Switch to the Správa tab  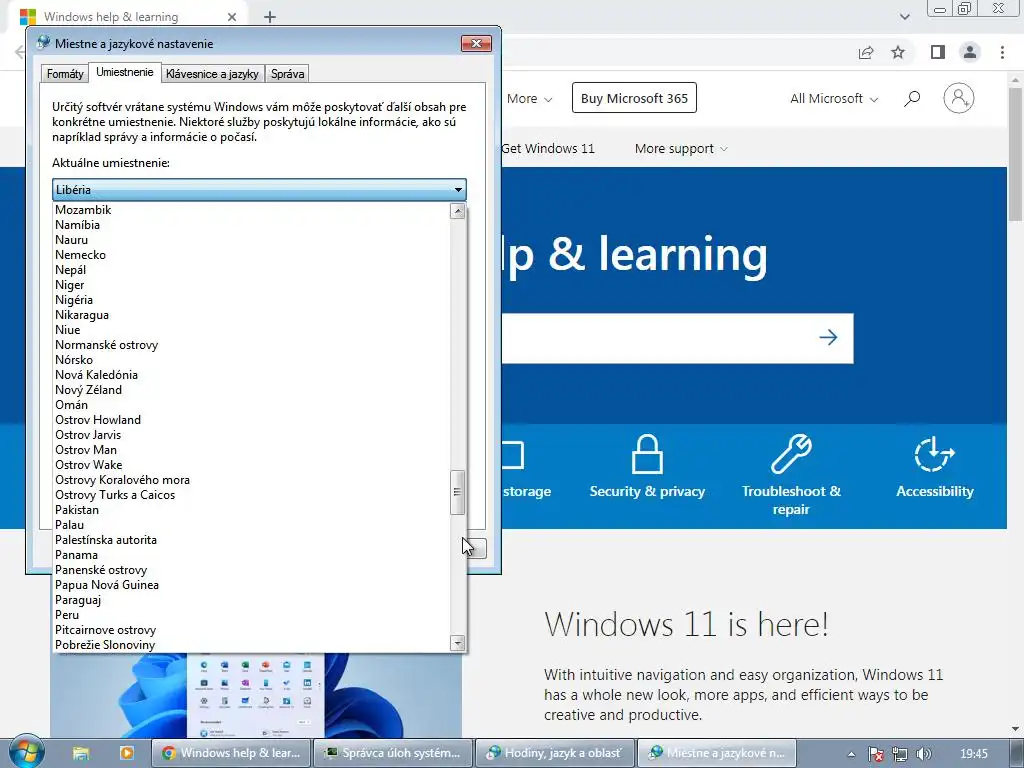point(287,74)
